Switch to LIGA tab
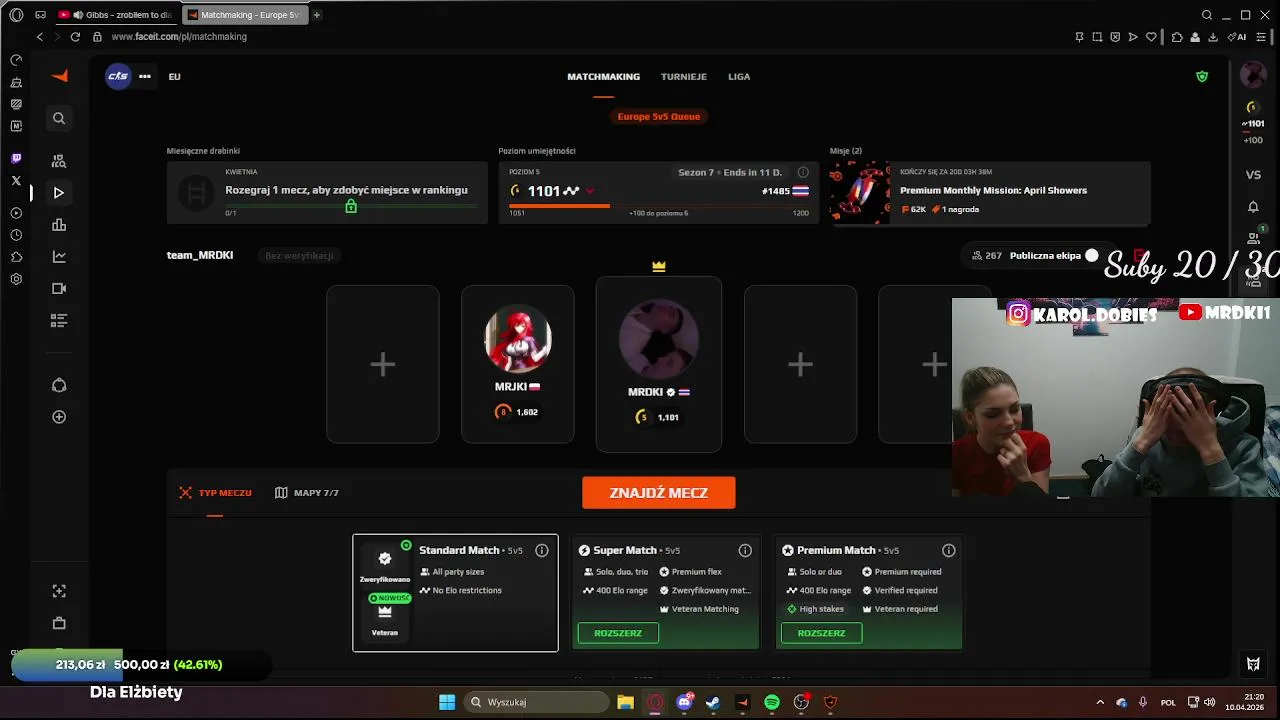The height and width of the screenshot is (720, 1280). coord(739,76)
